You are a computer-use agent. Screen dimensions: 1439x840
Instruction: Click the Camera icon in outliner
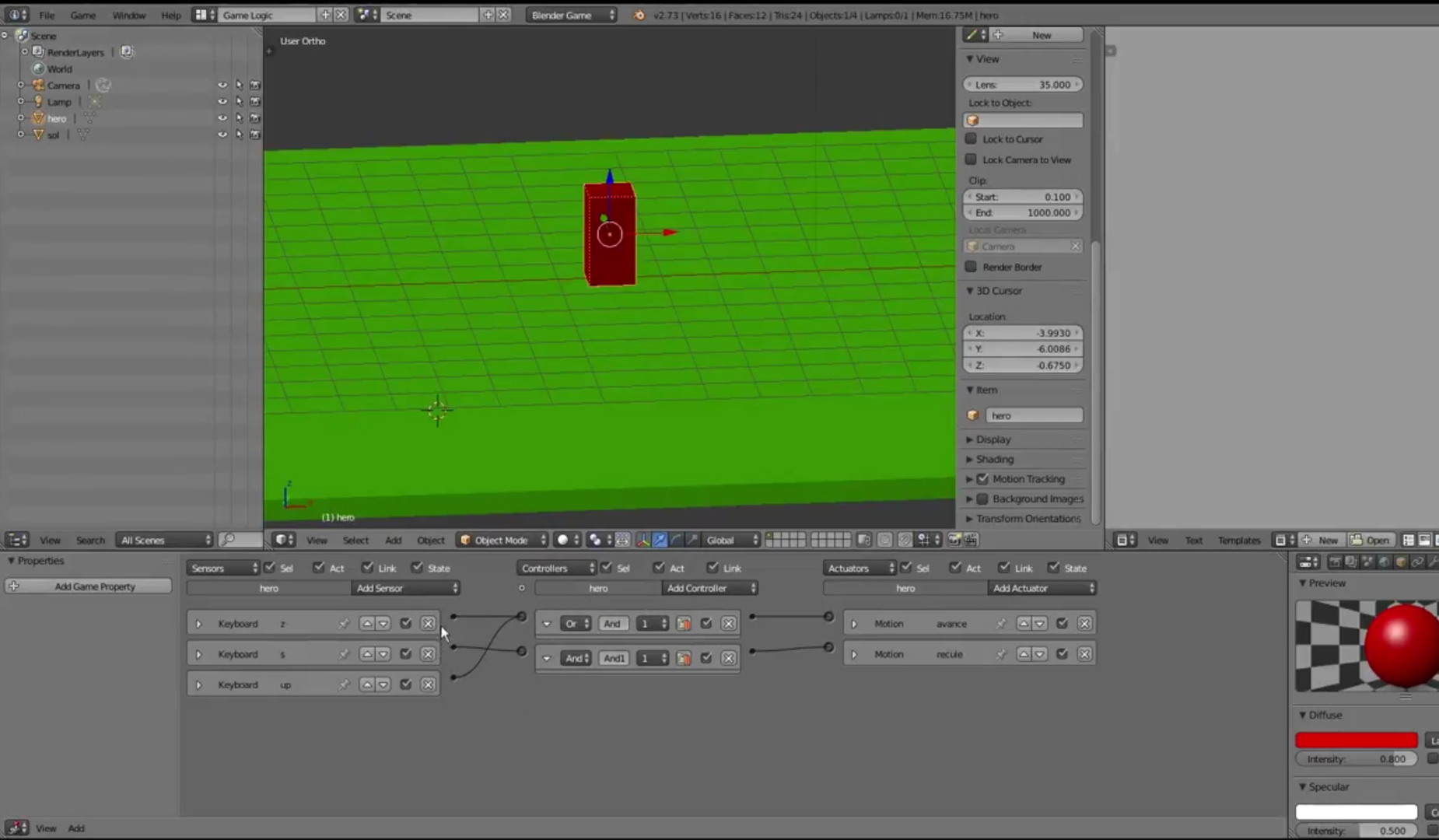click(x=38, y=85)
